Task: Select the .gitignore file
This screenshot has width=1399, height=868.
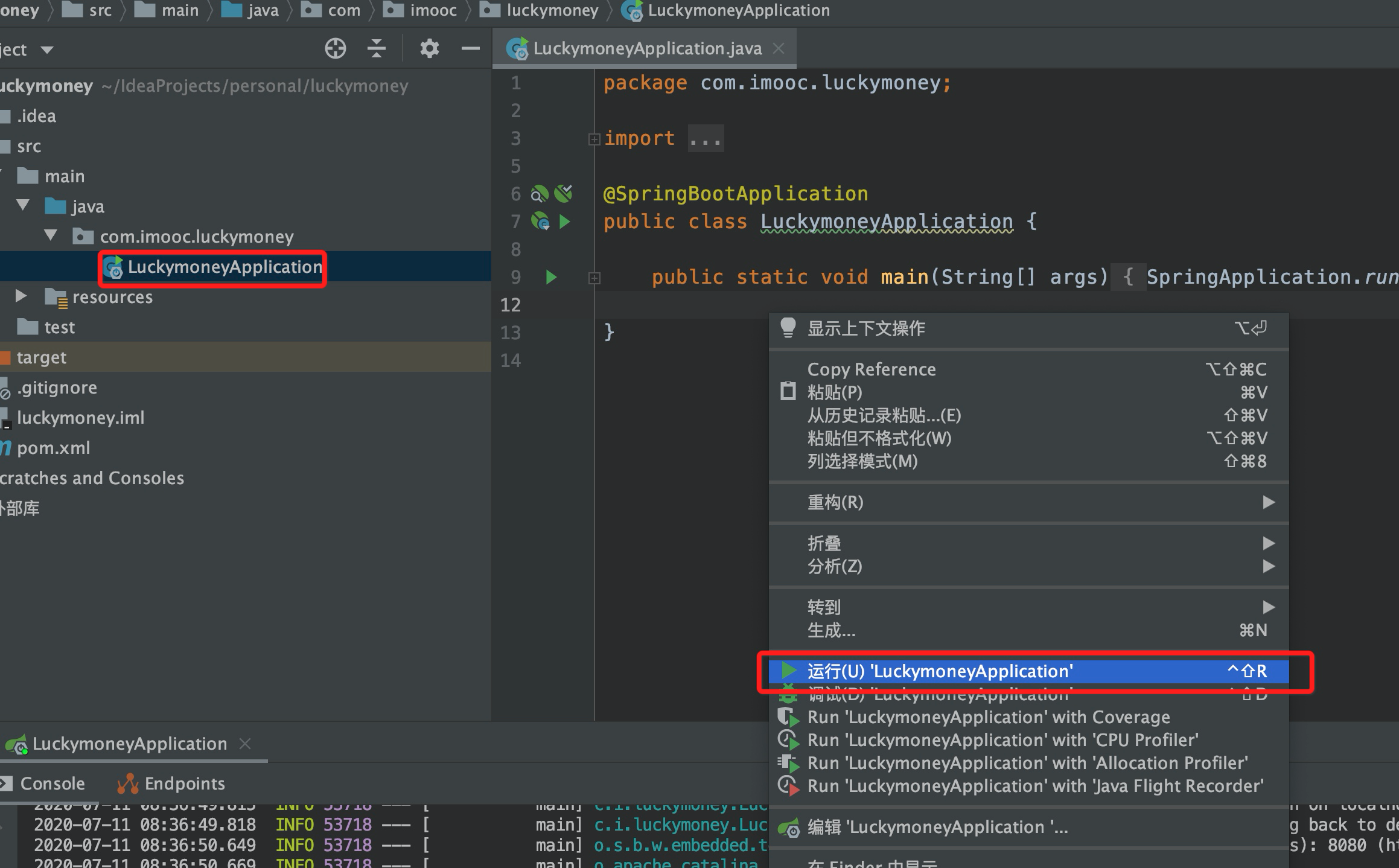Action: click(57, 388)
